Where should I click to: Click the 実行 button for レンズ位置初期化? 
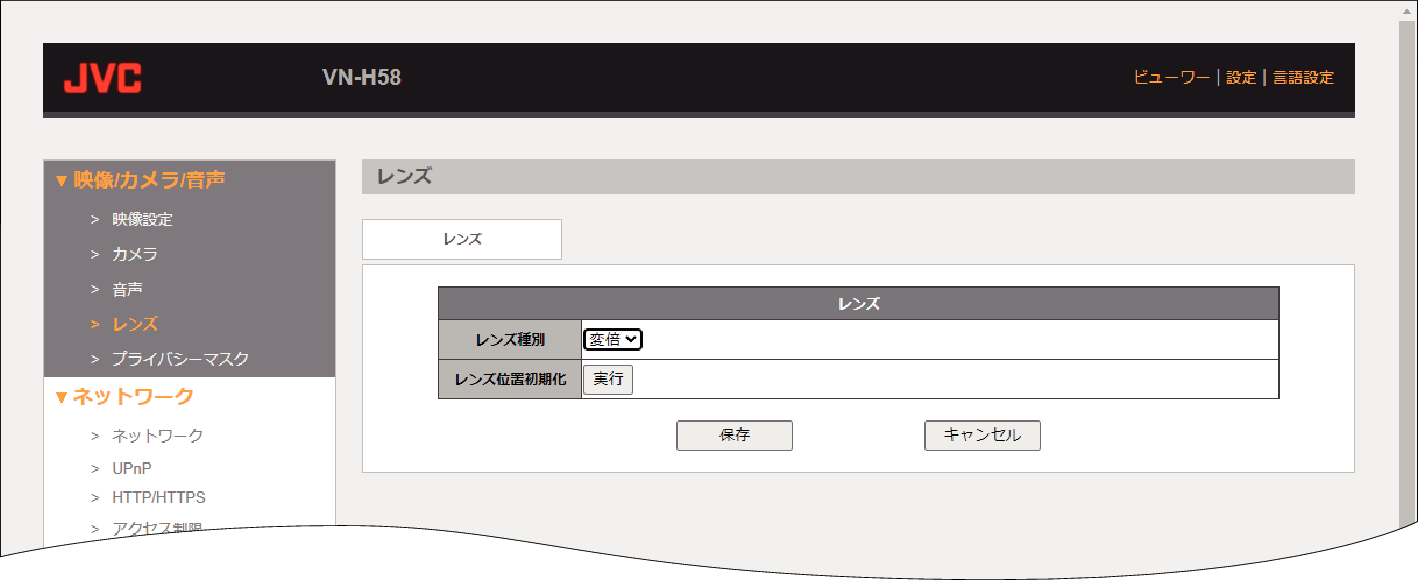point(608,380)
